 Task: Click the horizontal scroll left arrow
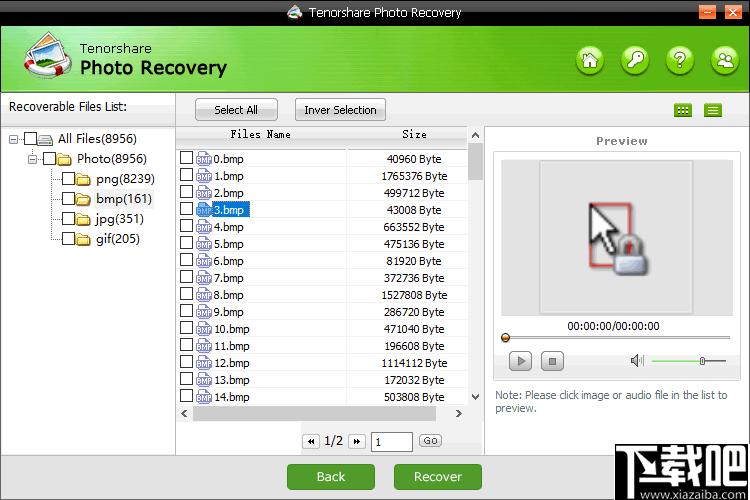[x=185, y=413]
